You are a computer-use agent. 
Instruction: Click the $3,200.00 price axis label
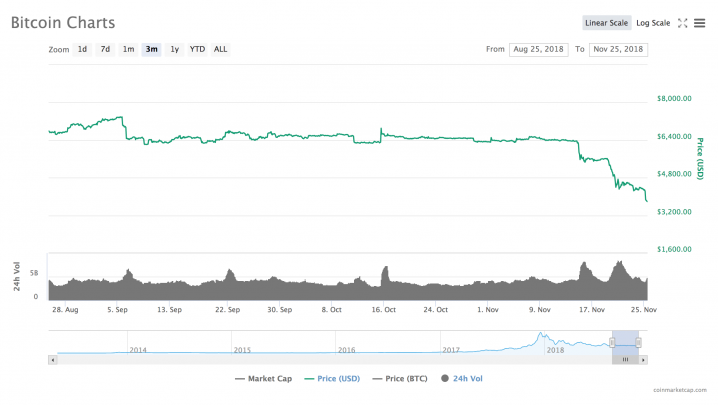[674, 212]
